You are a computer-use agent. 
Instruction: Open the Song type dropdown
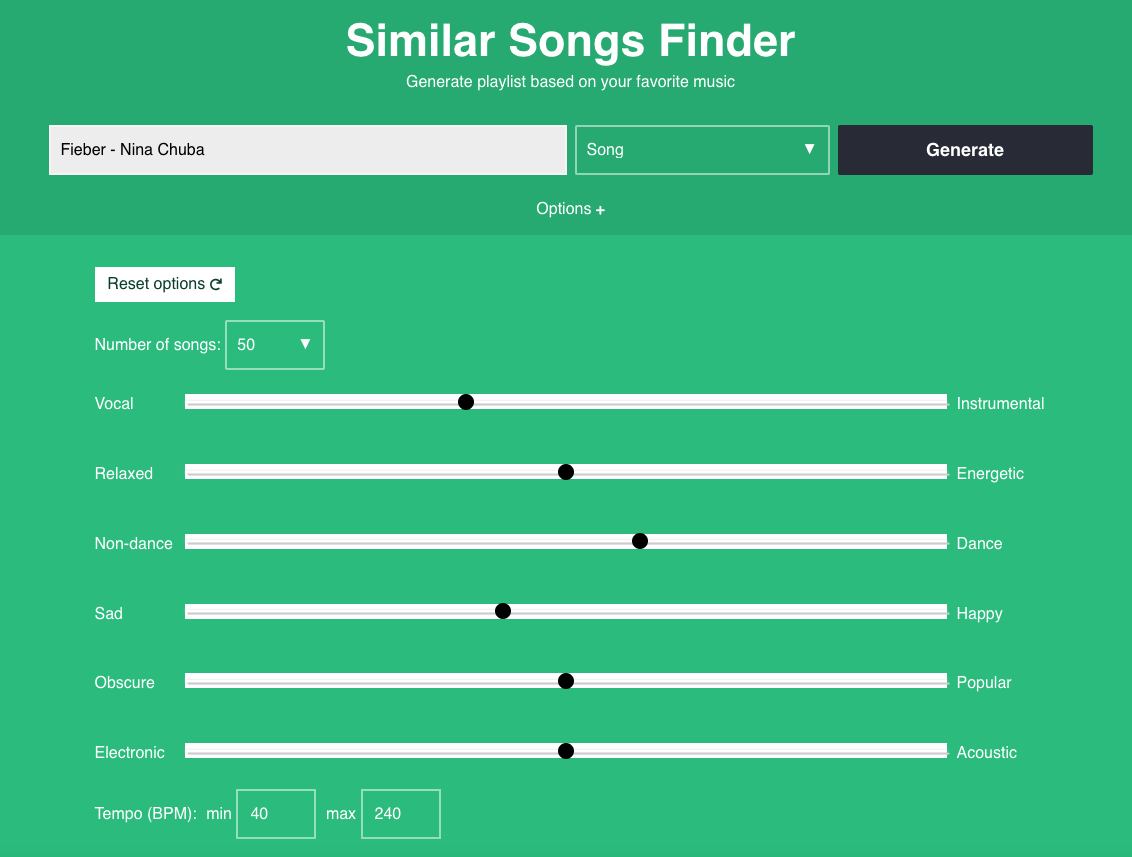pos(702,149)
